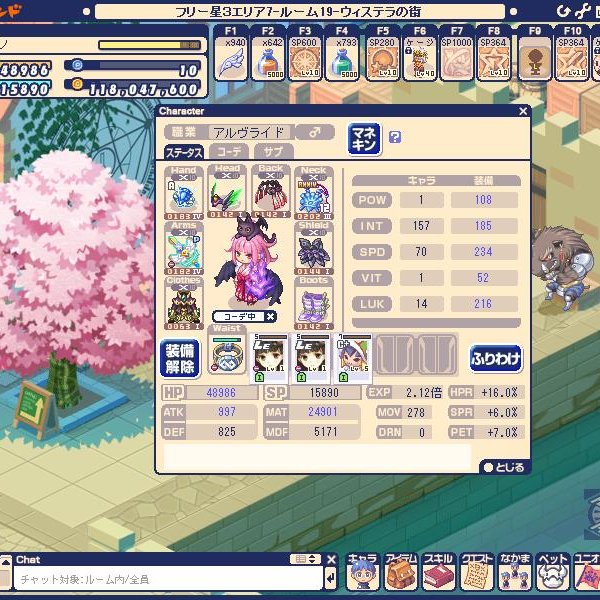Click the EXP 2.12倍 value

pyautogui.click(x=424, y=393)
